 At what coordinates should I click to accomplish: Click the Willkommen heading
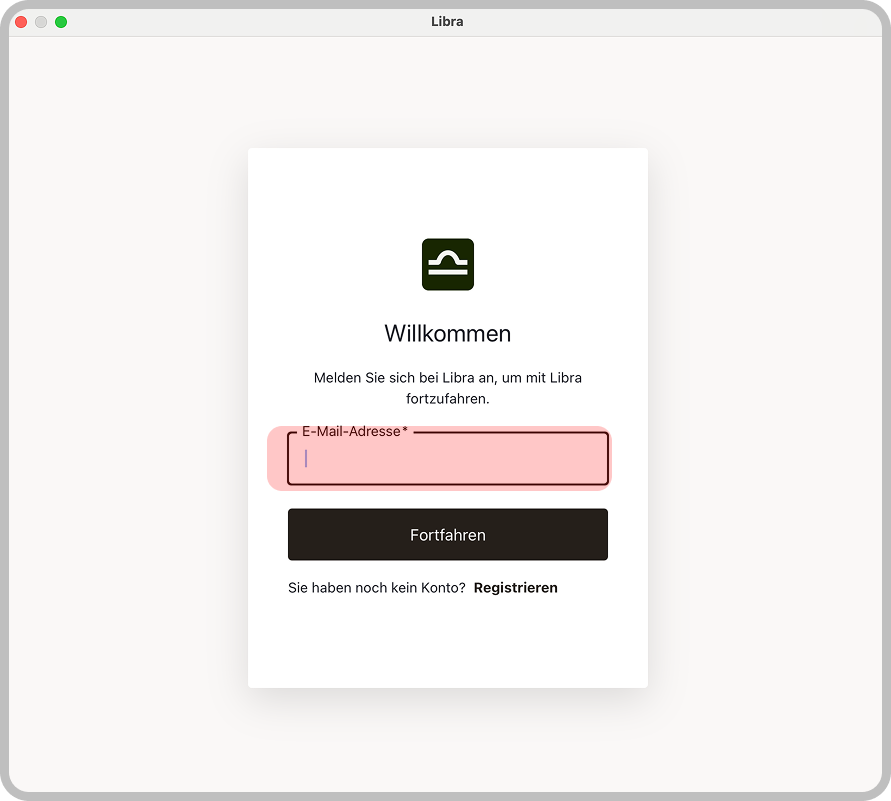[447, 333]
